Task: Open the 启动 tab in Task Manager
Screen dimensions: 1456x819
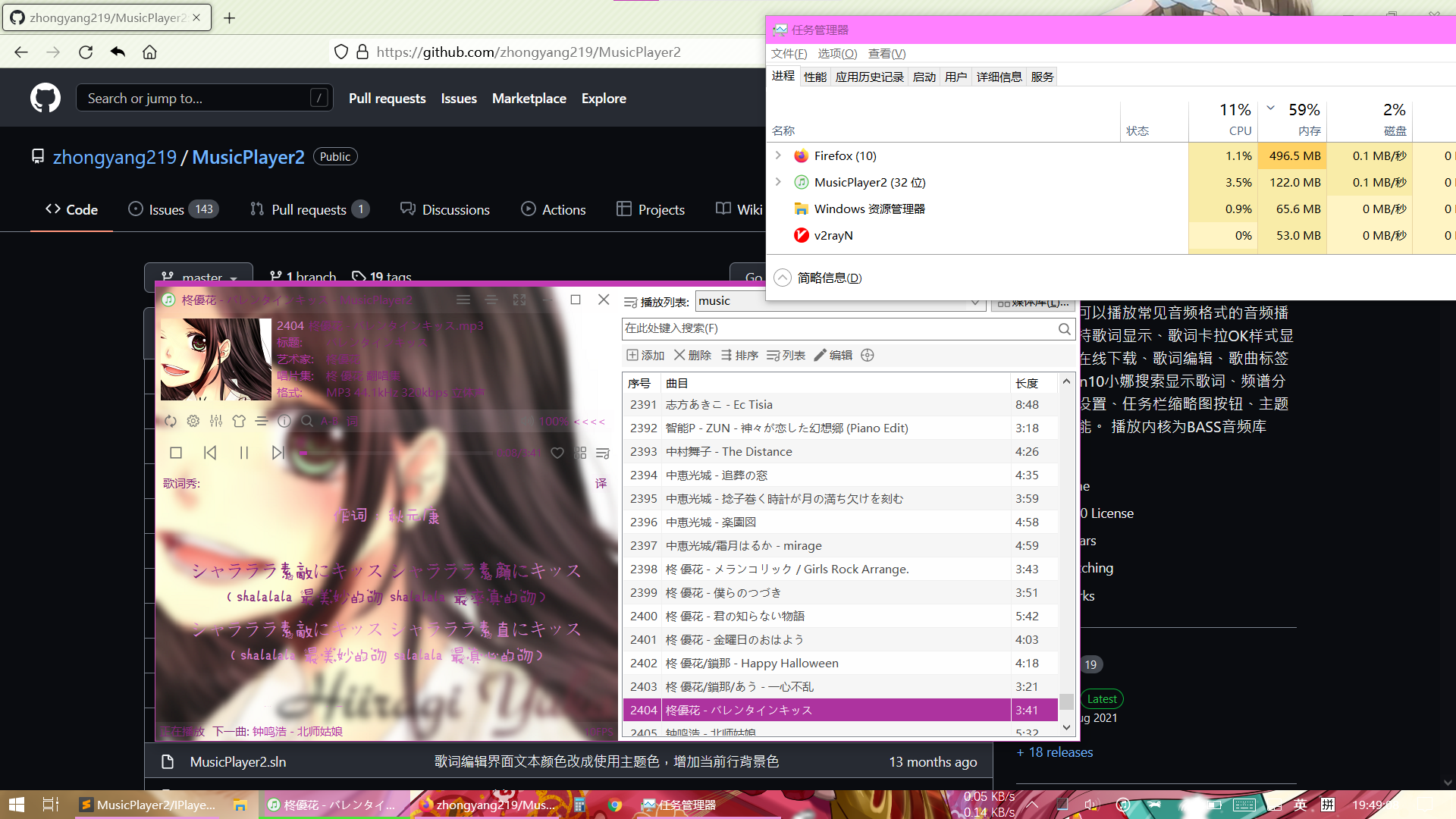Action: pyautogui.click(x=924, y=77)
